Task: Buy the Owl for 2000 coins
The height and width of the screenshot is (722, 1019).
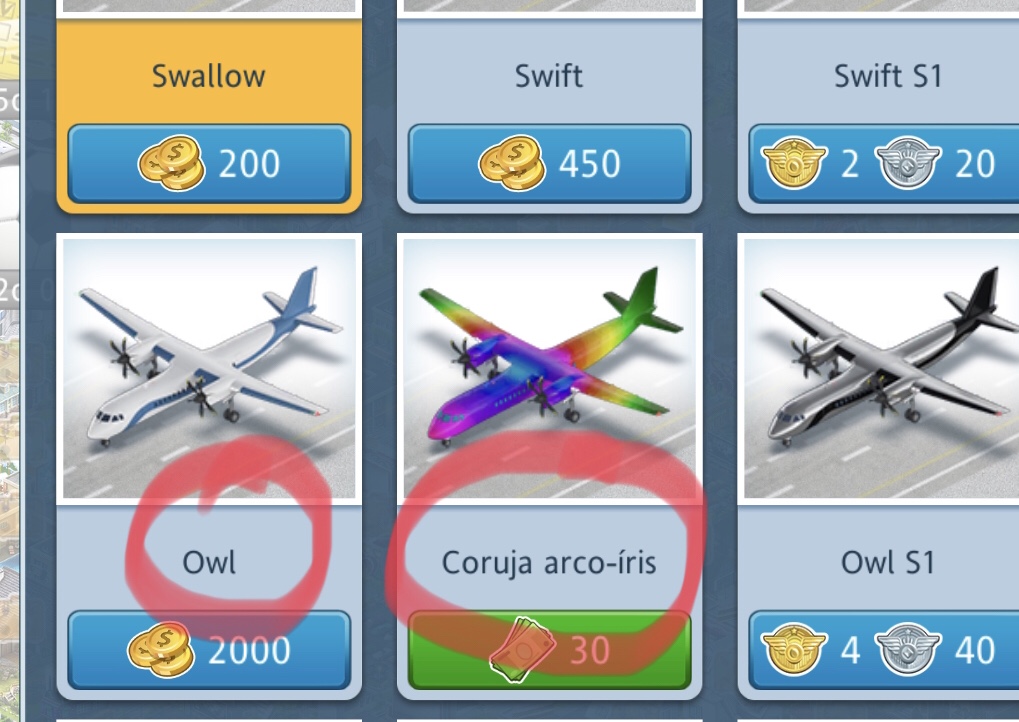Action: point(209,650)
